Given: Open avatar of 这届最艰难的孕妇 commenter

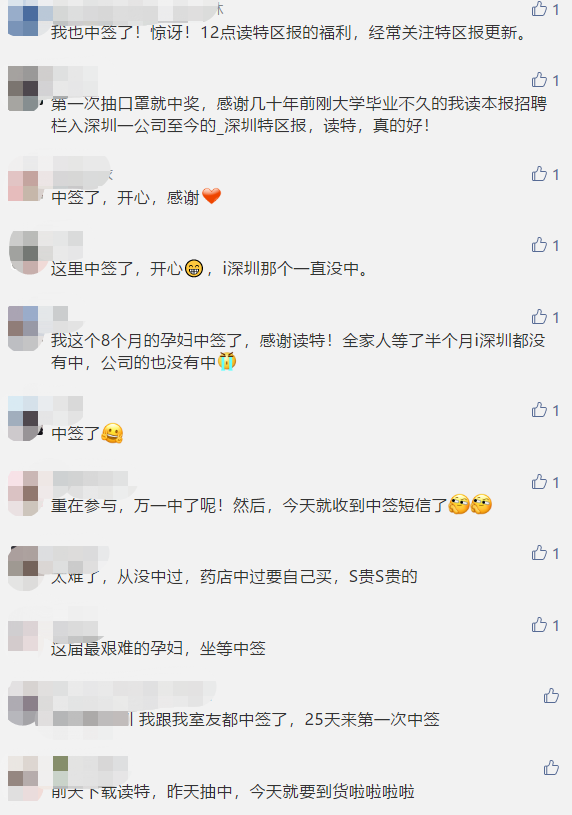Looking at the screenshot, I should [x=23, y=636].
